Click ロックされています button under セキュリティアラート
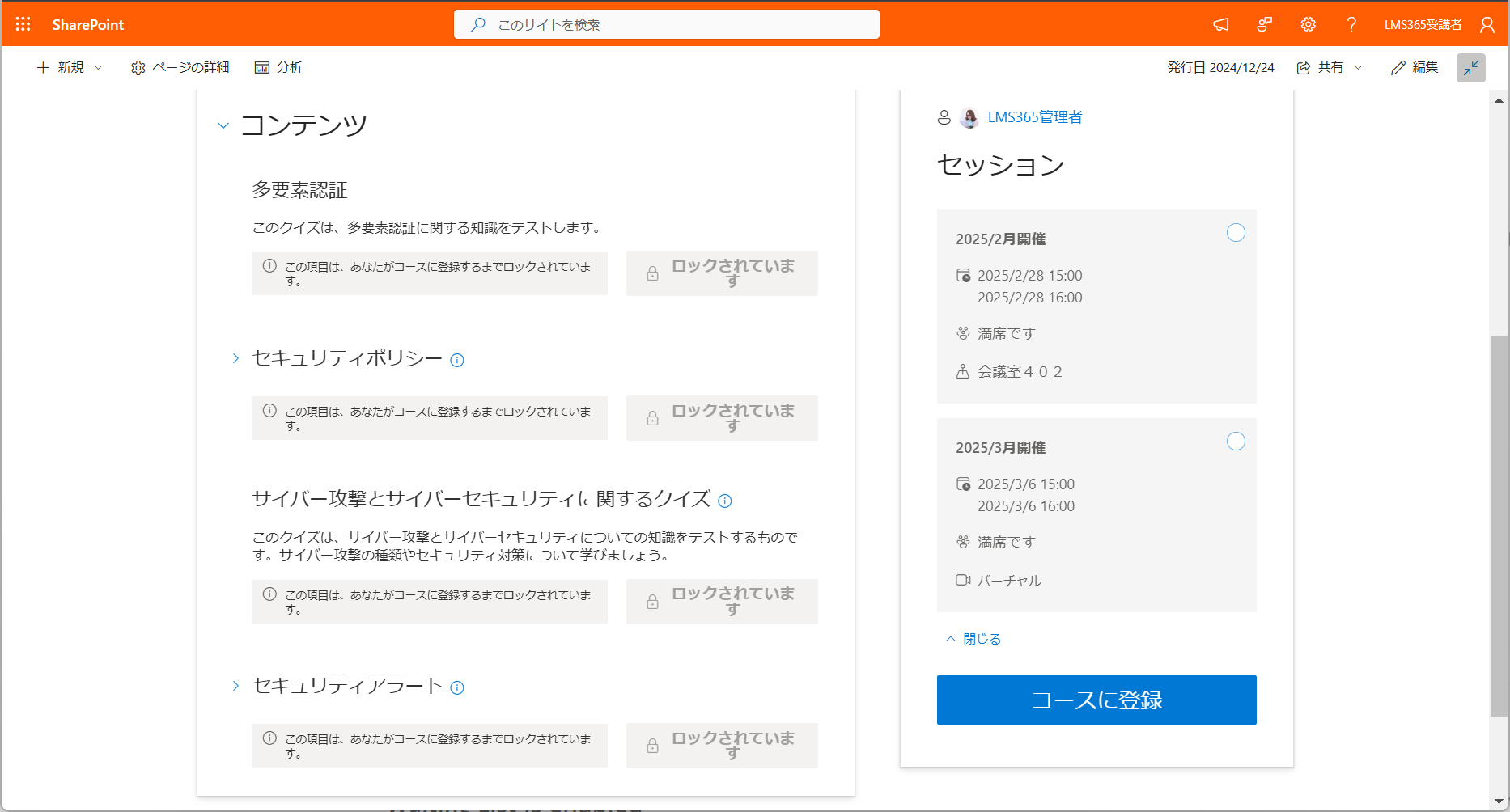This screenshot has height=812, width=1510. pyautogui.click(x=722, y=746)
